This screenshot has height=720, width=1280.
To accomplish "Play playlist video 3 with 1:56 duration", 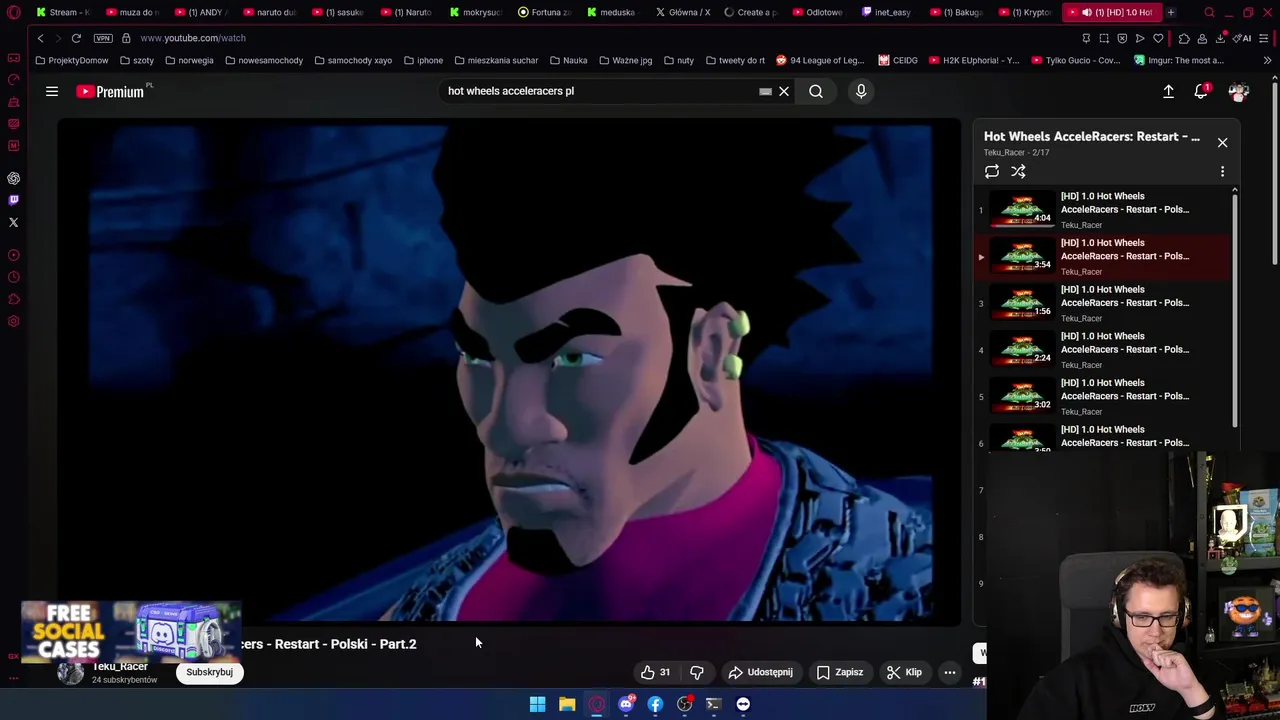I will click(1104, 303).
